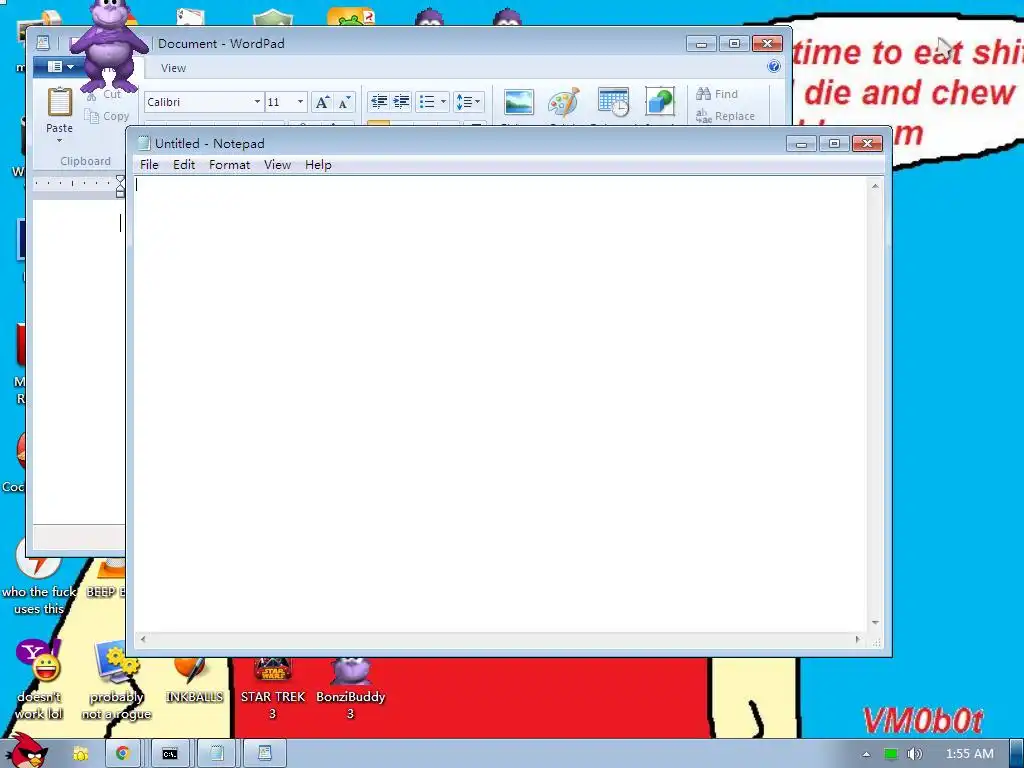Viewport: 1024px width, 768px height.
Task: Click the Notepad vertical scrollbar down arrow
Action: click(x=875, y=623)
